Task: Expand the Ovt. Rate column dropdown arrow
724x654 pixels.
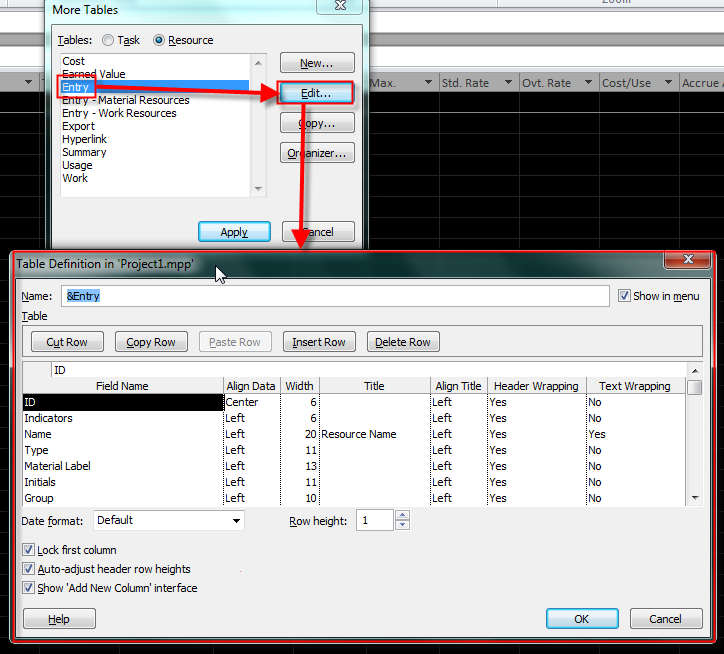Action: 589,83
